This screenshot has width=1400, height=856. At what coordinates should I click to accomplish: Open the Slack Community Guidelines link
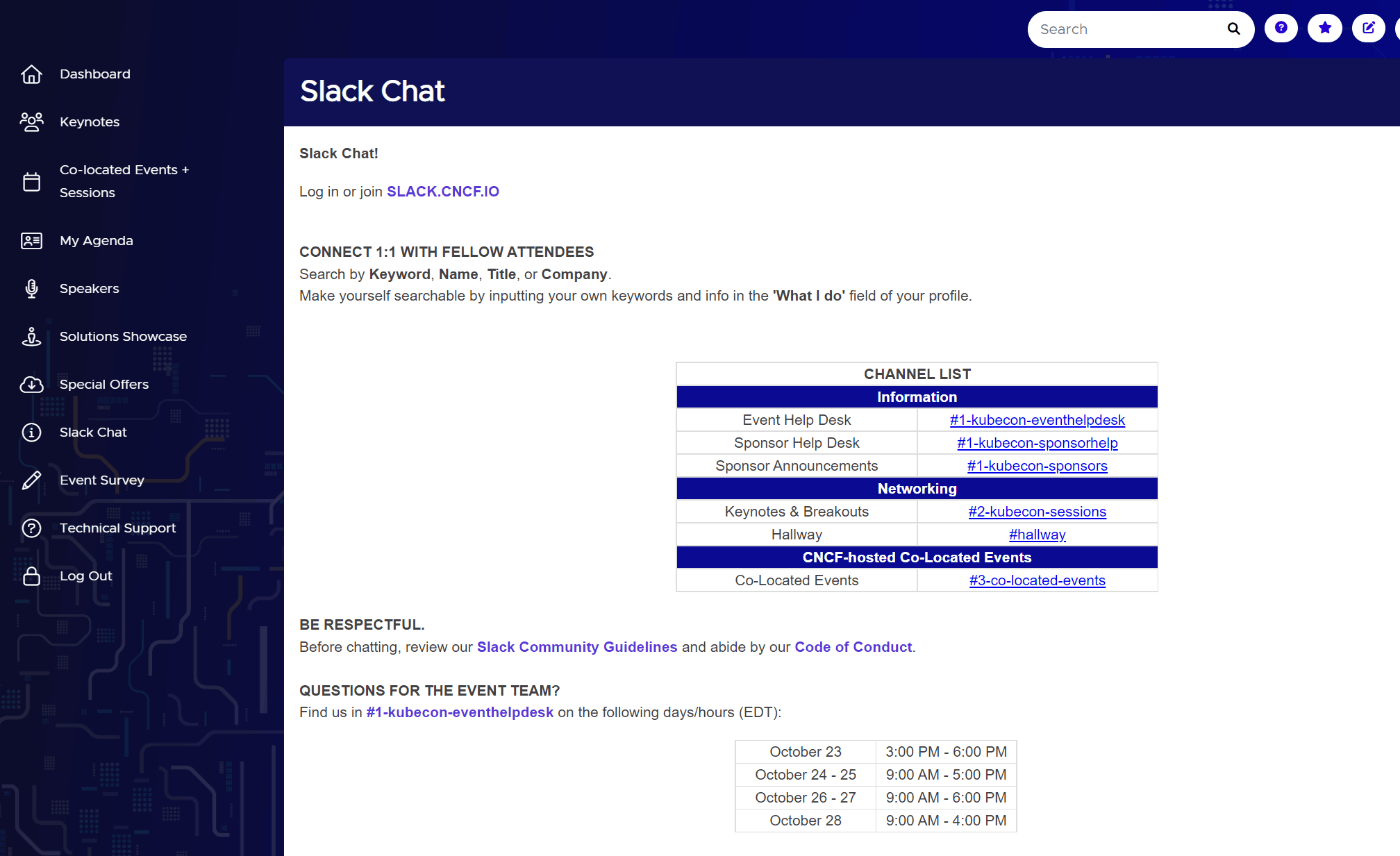[577, 648]
